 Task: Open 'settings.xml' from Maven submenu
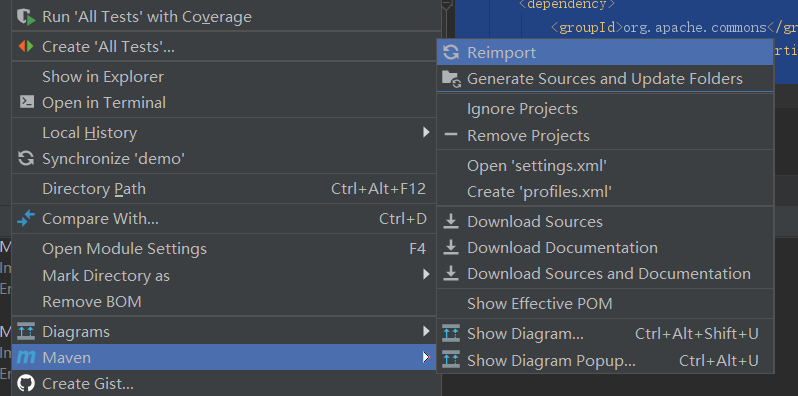coord(605,165)
